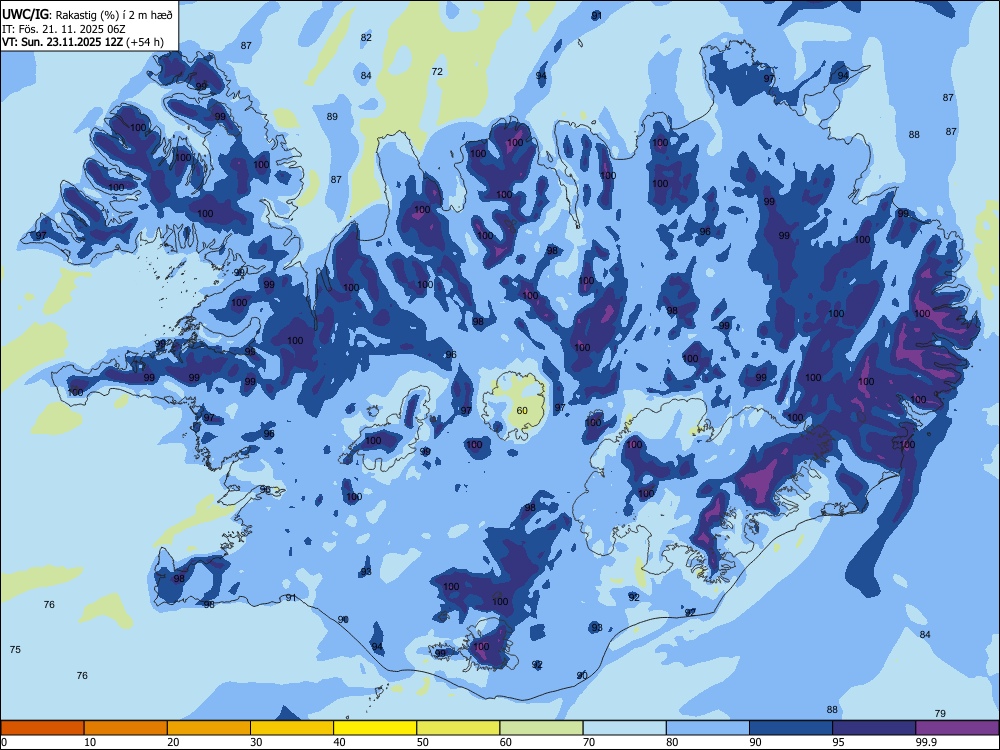Viewport: 1000px width, 750px height.
Task: Click the 'IT: Fös. 21. 11. 2025 06Z' line
Action: pos(64,29)
